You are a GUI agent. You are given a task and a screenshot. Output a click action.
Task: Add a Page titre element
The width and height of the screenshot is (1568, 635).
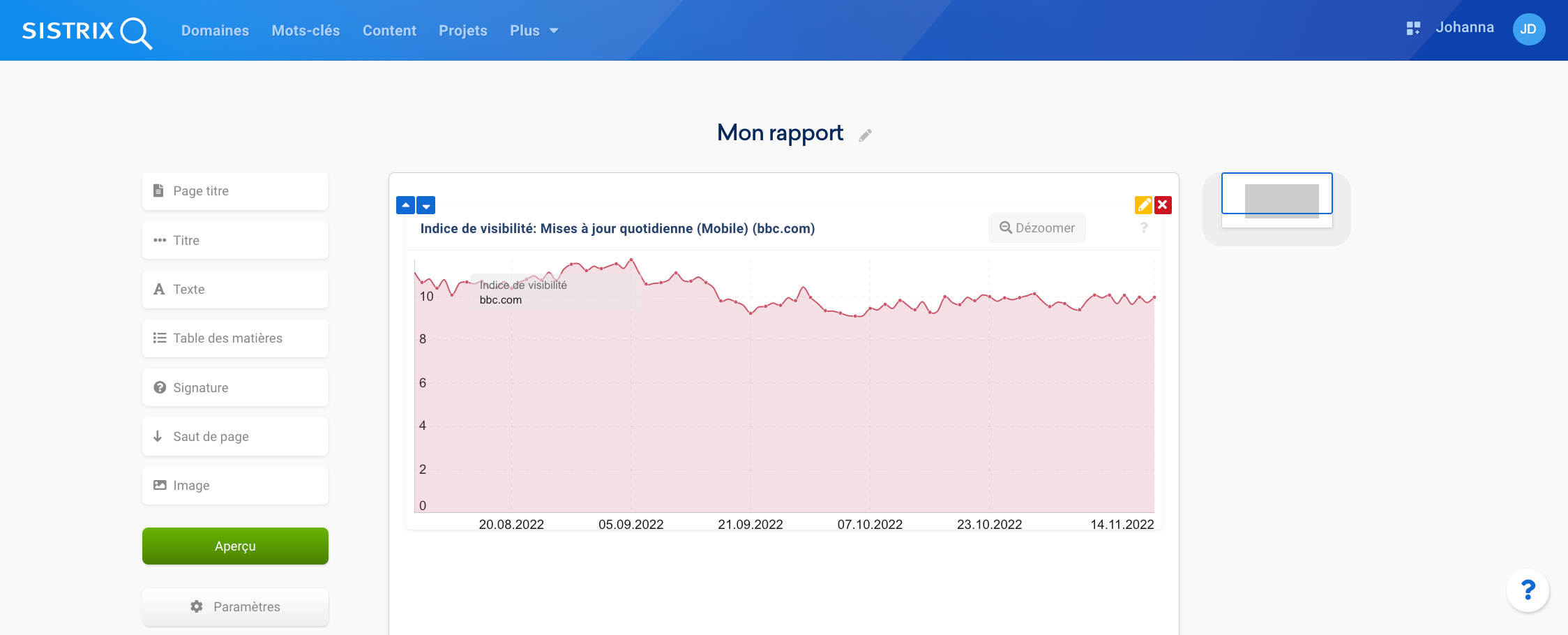(235, 191)
